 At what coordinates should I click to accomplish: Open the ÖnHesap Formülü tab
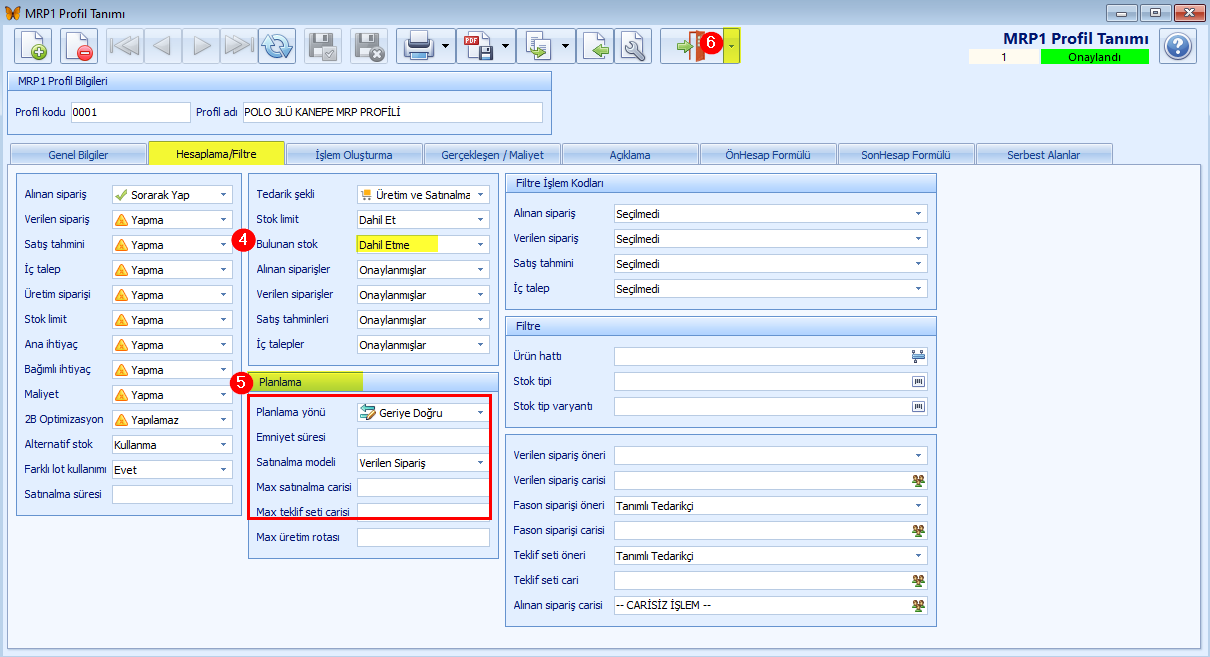tap(768, 155)
